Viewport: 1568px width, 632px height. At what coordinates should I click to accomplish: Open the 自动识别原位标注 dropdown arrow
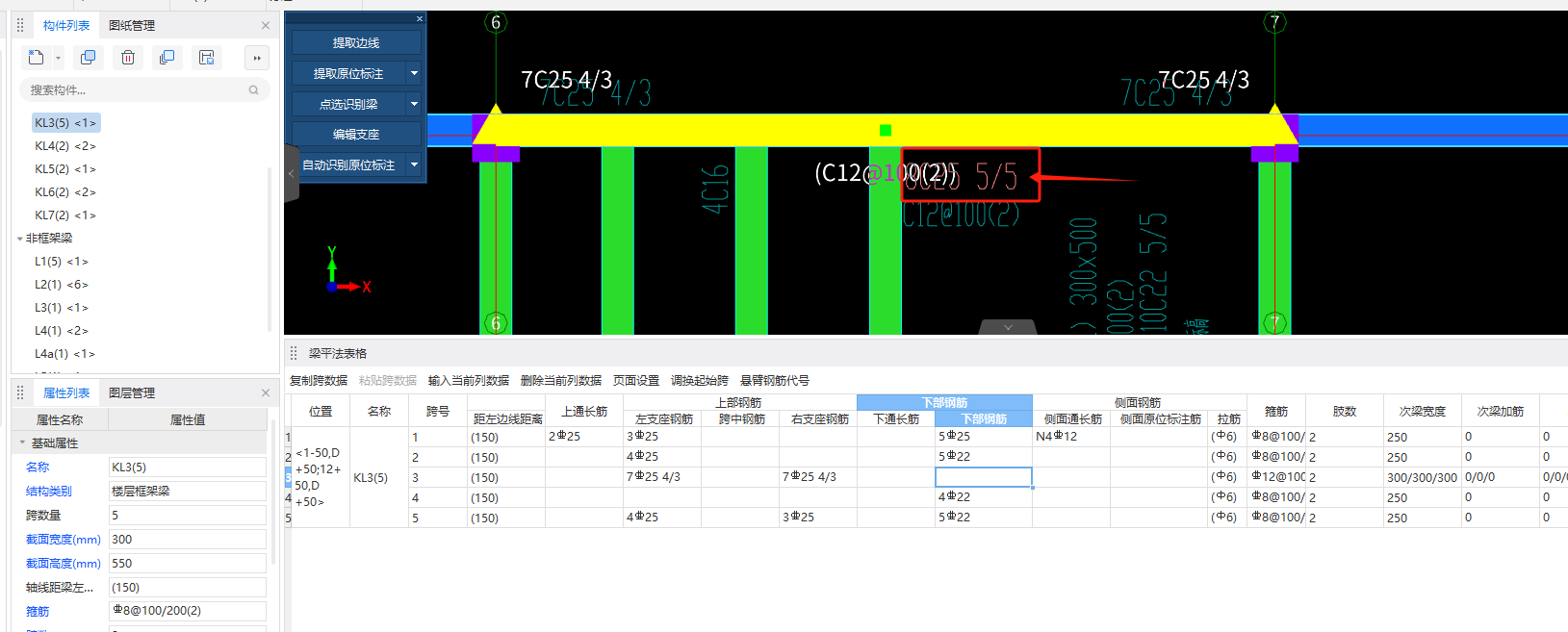tap(414, 164)
